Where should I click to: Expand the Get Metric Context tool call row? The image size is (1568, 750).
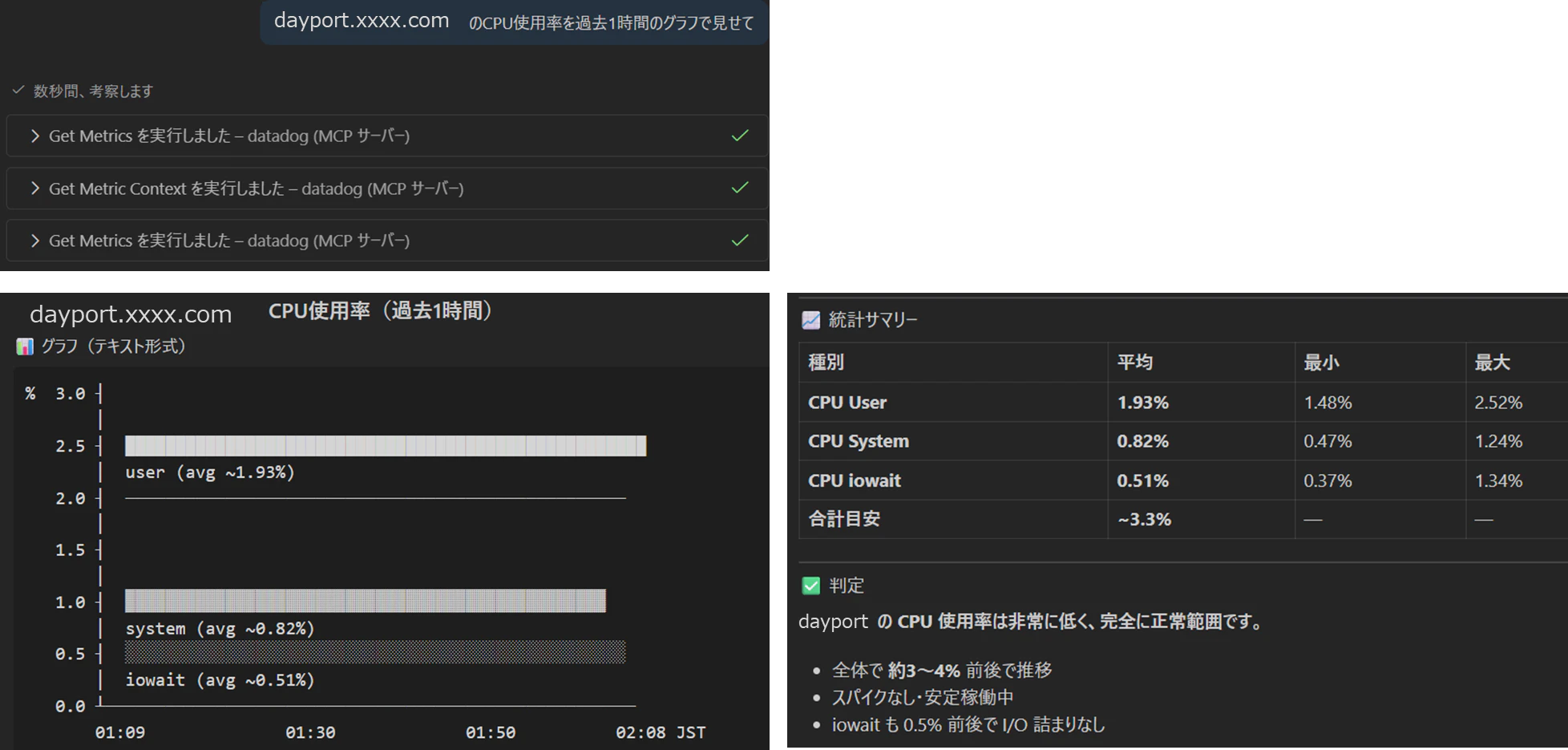point(386,189)
